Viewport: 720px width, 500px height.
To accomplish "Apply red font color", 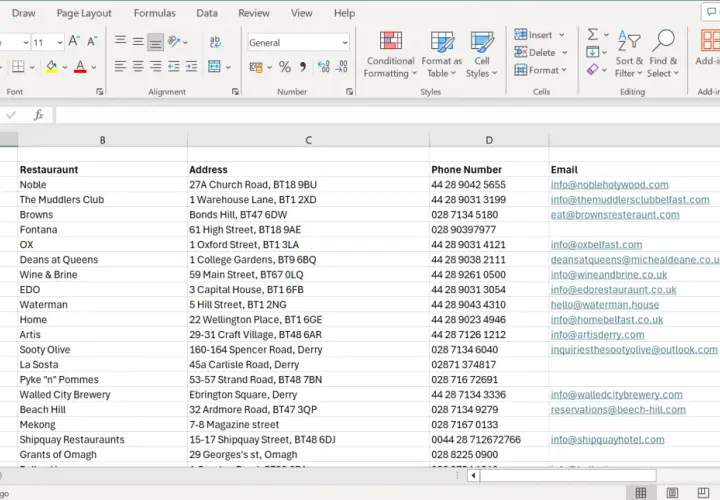I will point(80,67).
